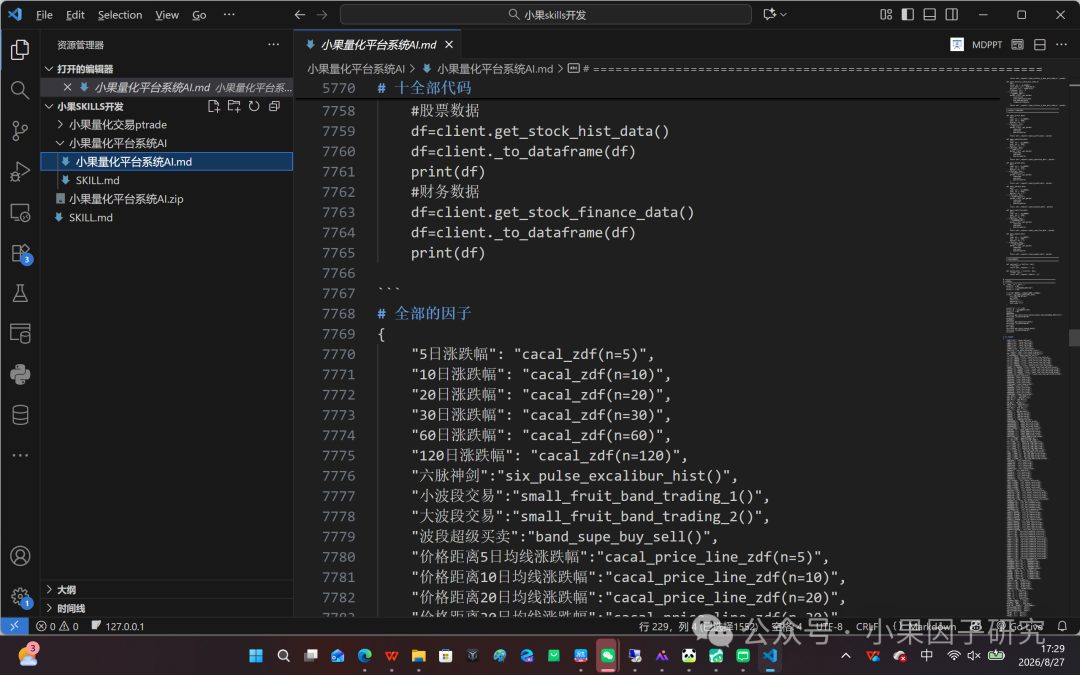
Task: Toggle bottom panel visibility
Action: coord(930,14)
